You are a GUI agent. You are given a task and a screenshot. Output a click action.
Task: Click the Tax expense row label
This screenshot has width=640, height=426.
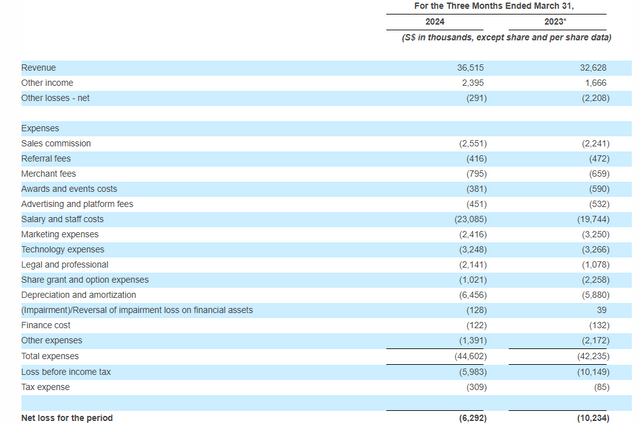(x=46, y=386)
